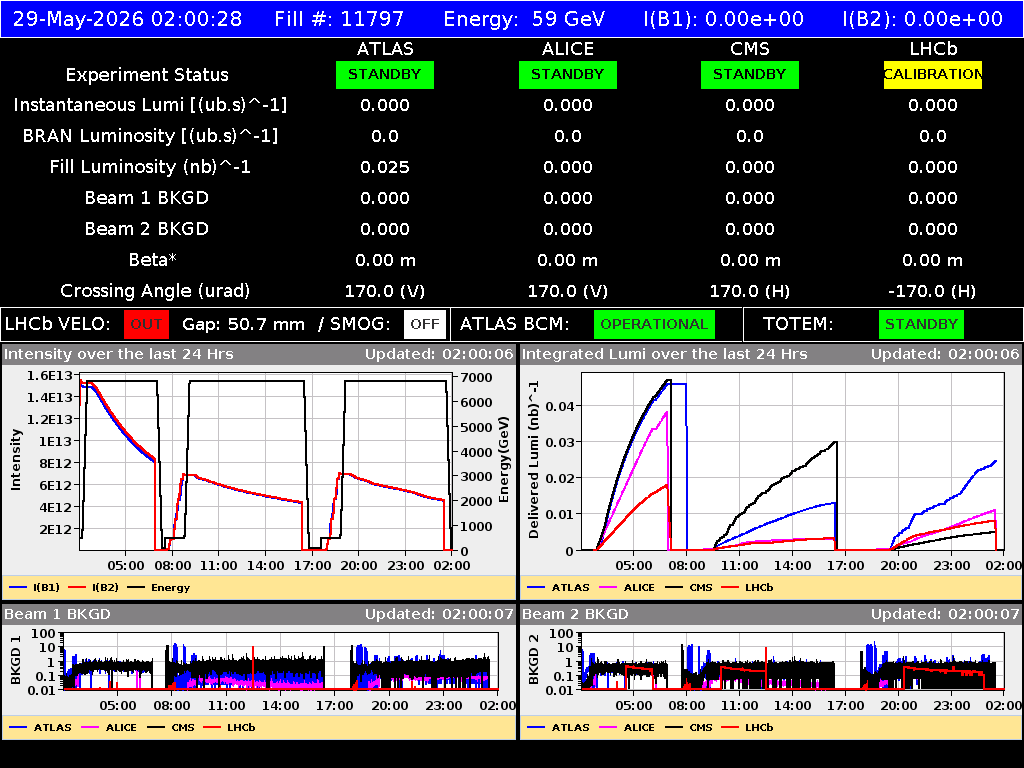Click the ATLAS legend entry in Integrated Lumi chart
The image size is (1024, 768).
(558, 588)
